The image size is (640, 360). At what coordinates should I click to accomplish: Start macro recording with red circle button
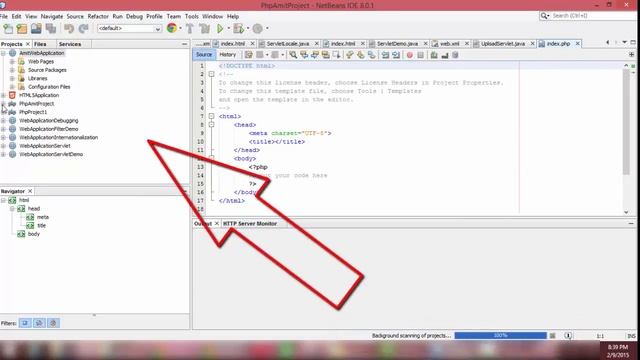click(409, 55)
